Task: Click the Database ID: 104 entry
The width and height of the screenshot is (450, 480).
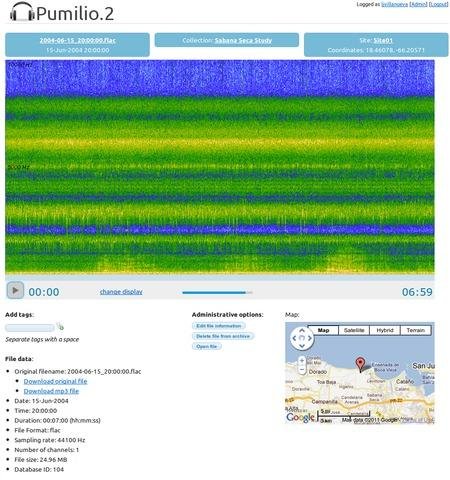Action: click(x=39, y=469)
